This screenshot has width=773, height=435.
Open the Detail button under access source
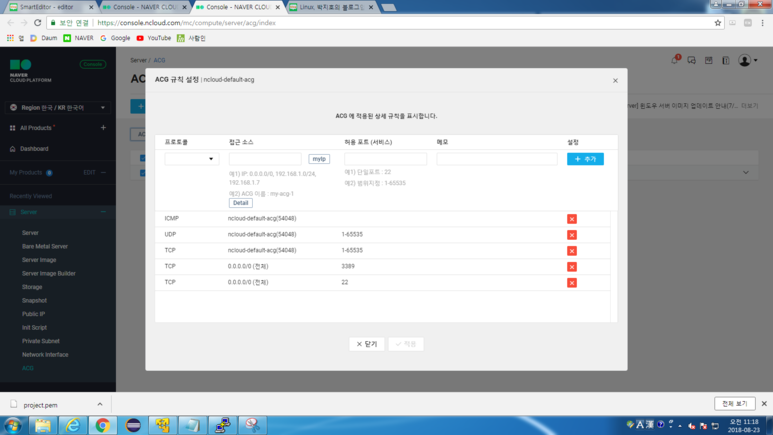(x=241, y=203)
